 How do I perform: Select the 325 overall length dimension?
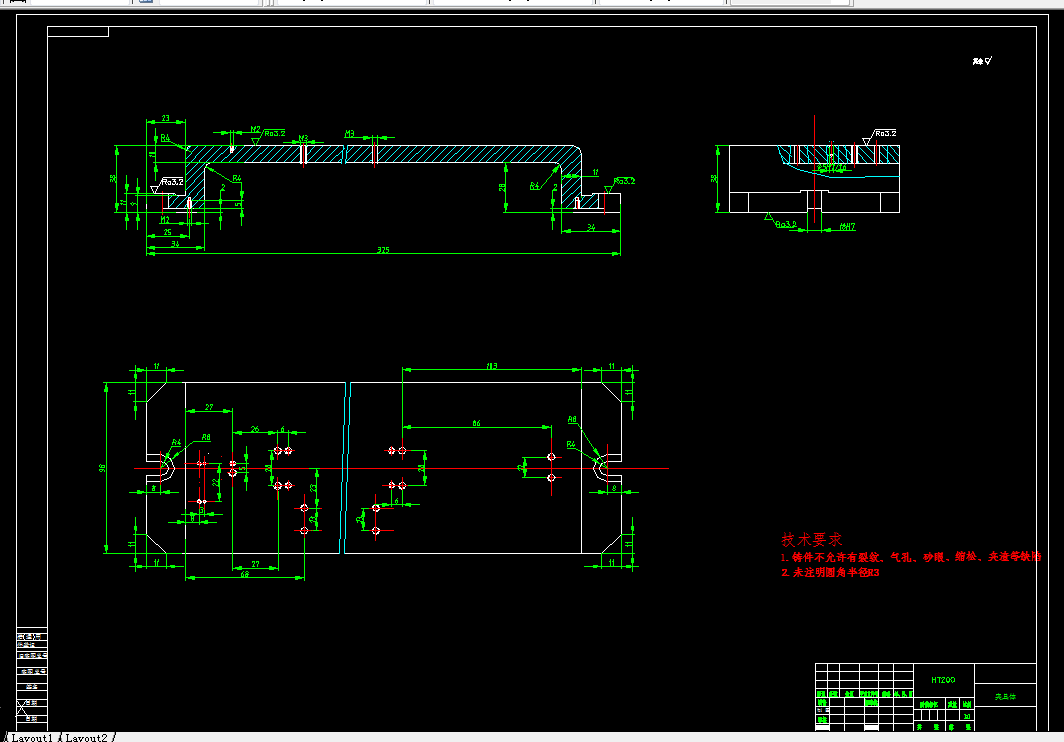(383, 250)
